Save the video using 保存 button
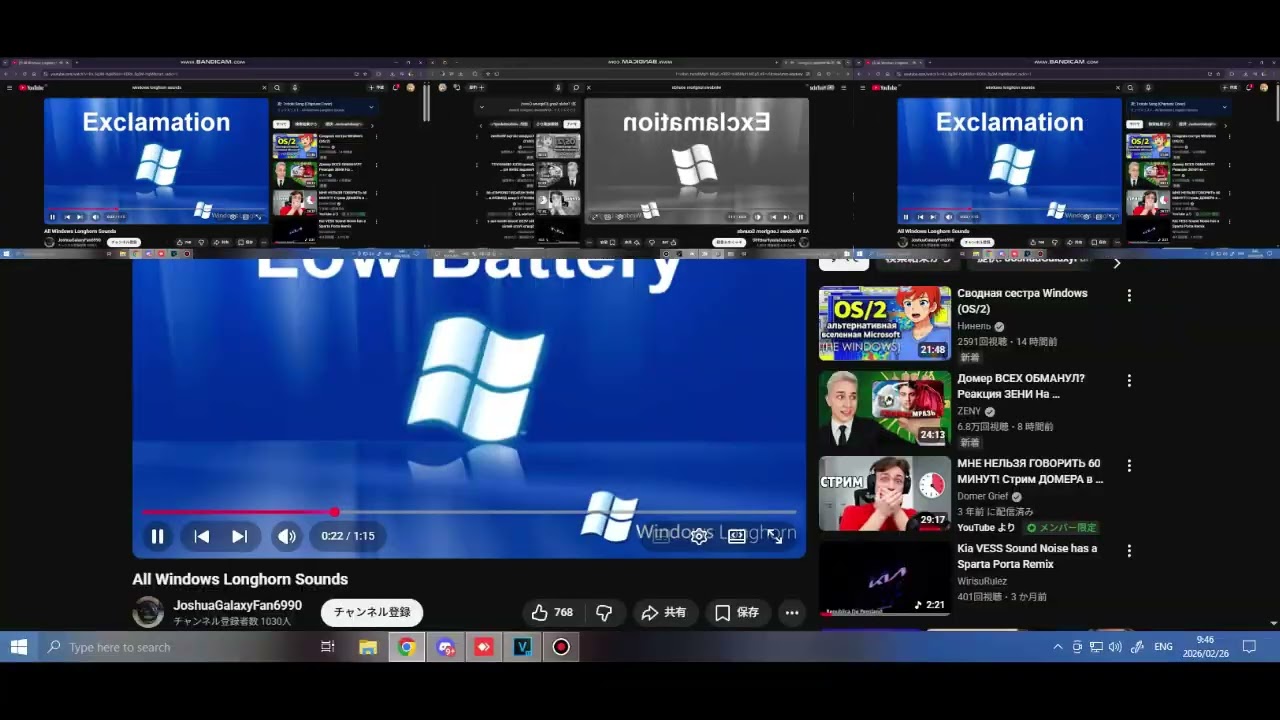This screenshot has width=1280, height=720. [x=737, y=612]
